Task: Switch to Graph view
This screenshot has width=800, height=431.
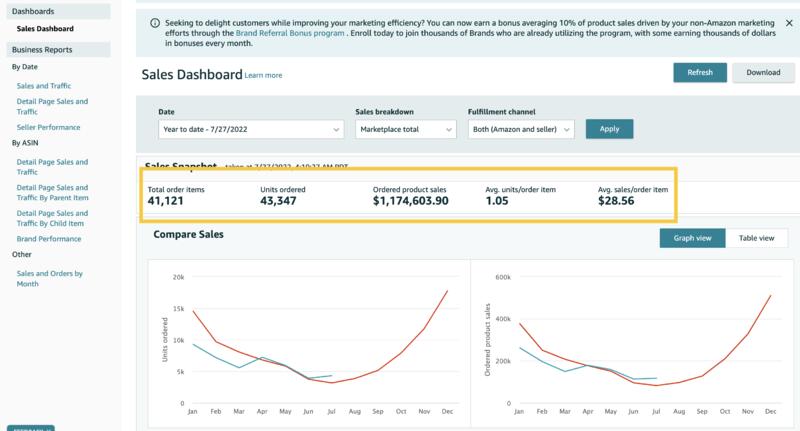Action: [x=692, y=238]
